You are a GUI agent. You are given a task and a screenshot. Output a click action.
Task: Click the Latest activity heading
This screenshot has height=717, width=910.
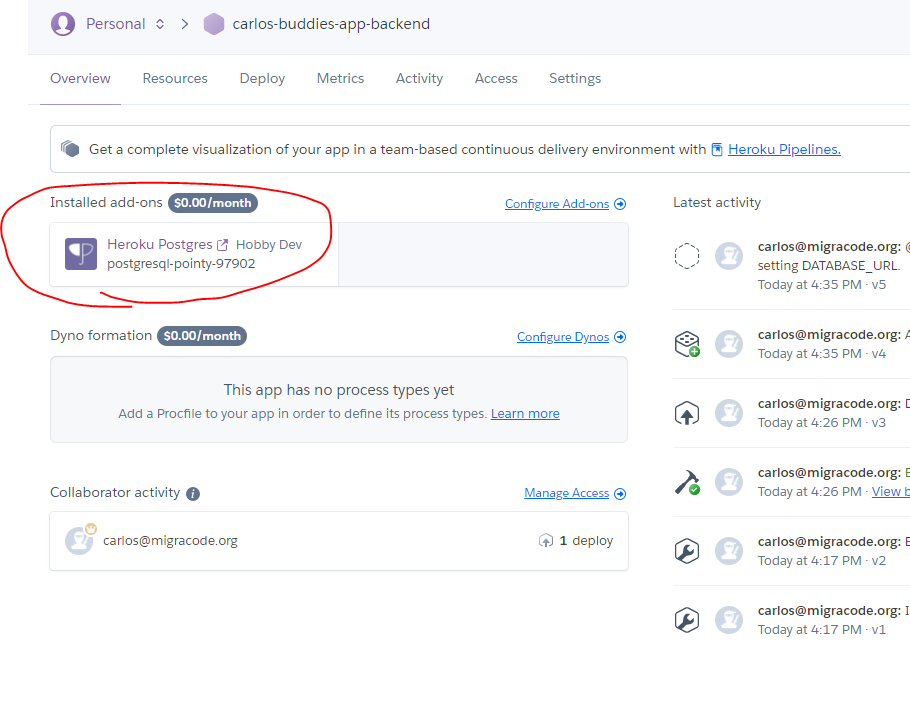pos(717,202)
